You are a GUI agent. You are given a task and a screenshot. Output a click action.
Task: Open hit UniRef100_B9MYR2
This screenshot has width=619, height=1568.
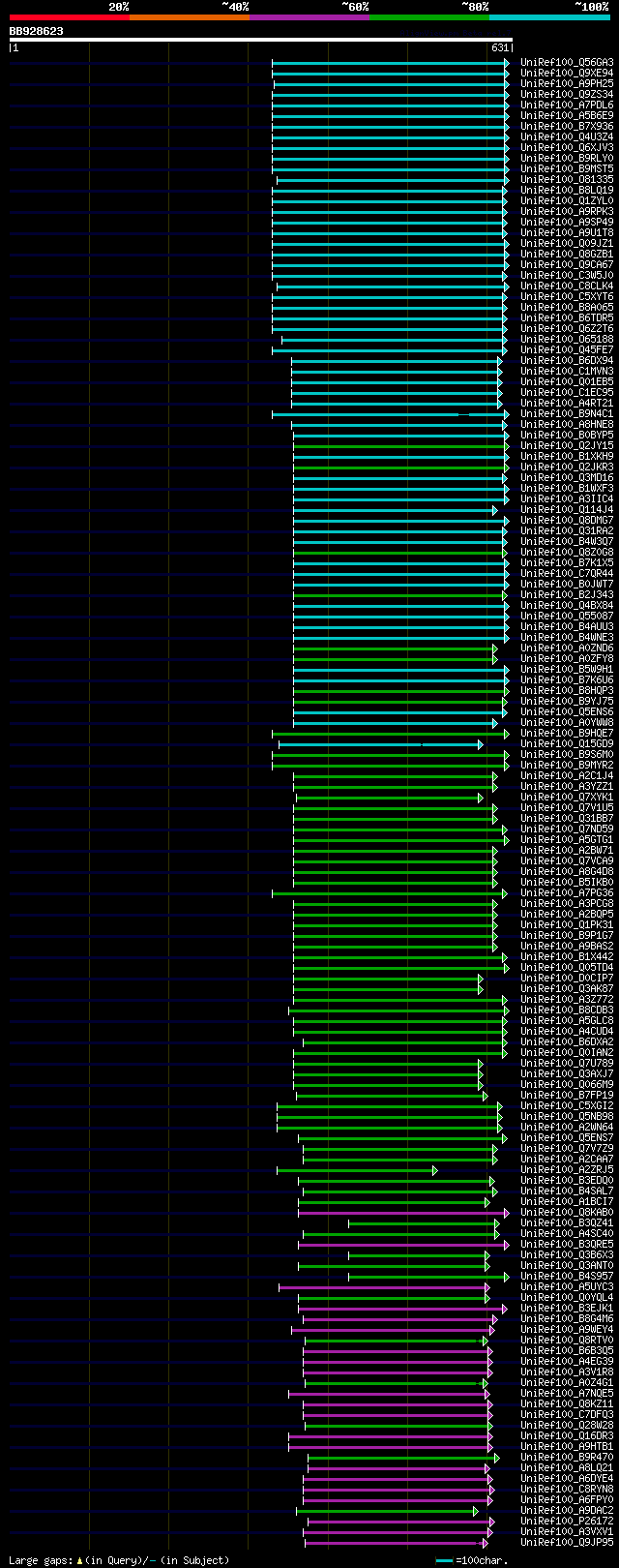567,765
